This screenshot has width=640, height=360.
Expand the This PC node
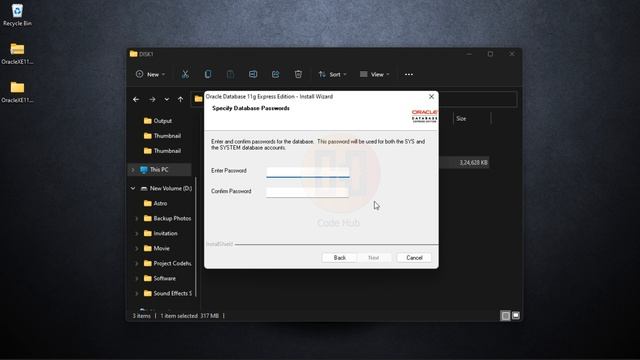[133, 169]
